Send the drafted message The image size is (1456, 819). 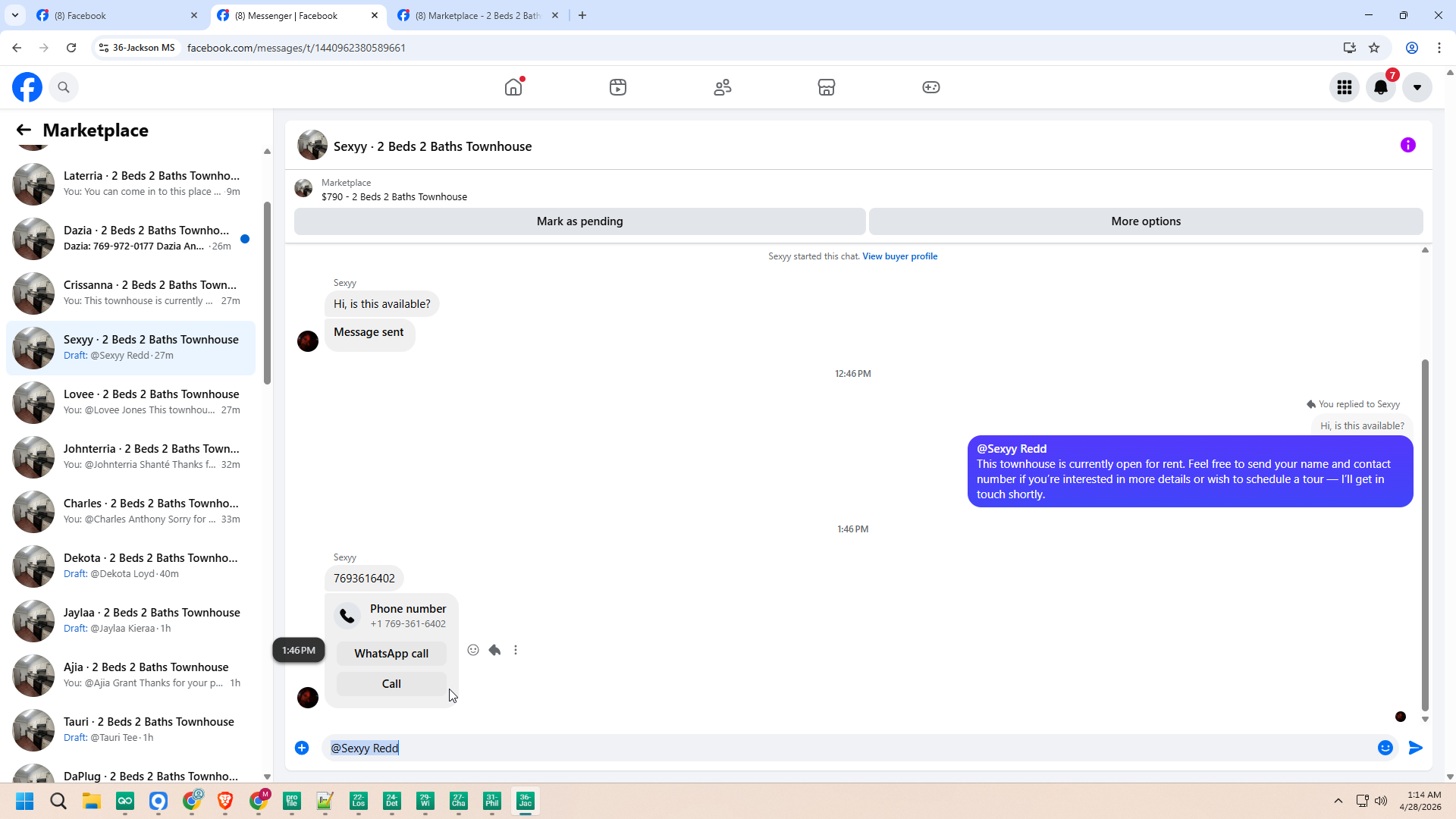(1416, 748)
